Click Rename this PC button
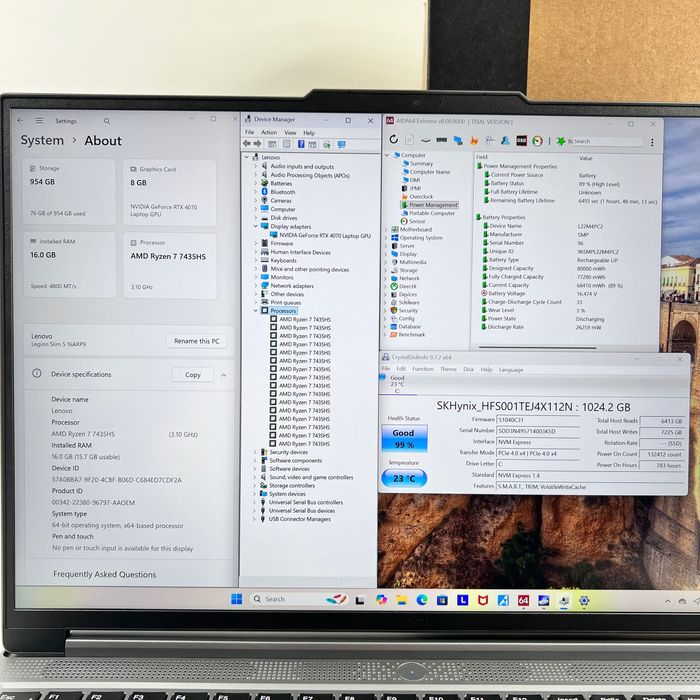Image resolution: width=700 pixels, height=700 pixels. [x=196, y=341]
